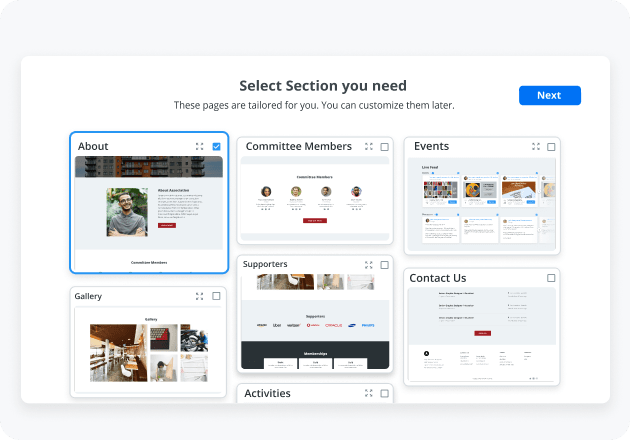Click the blue Next button
This screenshot has height=440, width=630.
tap(550, 95)
